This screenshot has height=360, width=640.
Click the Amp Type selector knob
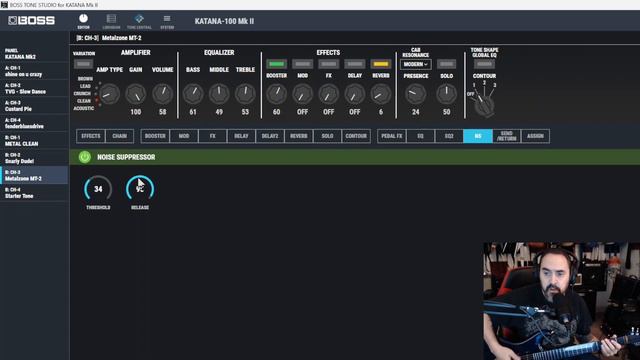tap(109, 94)
